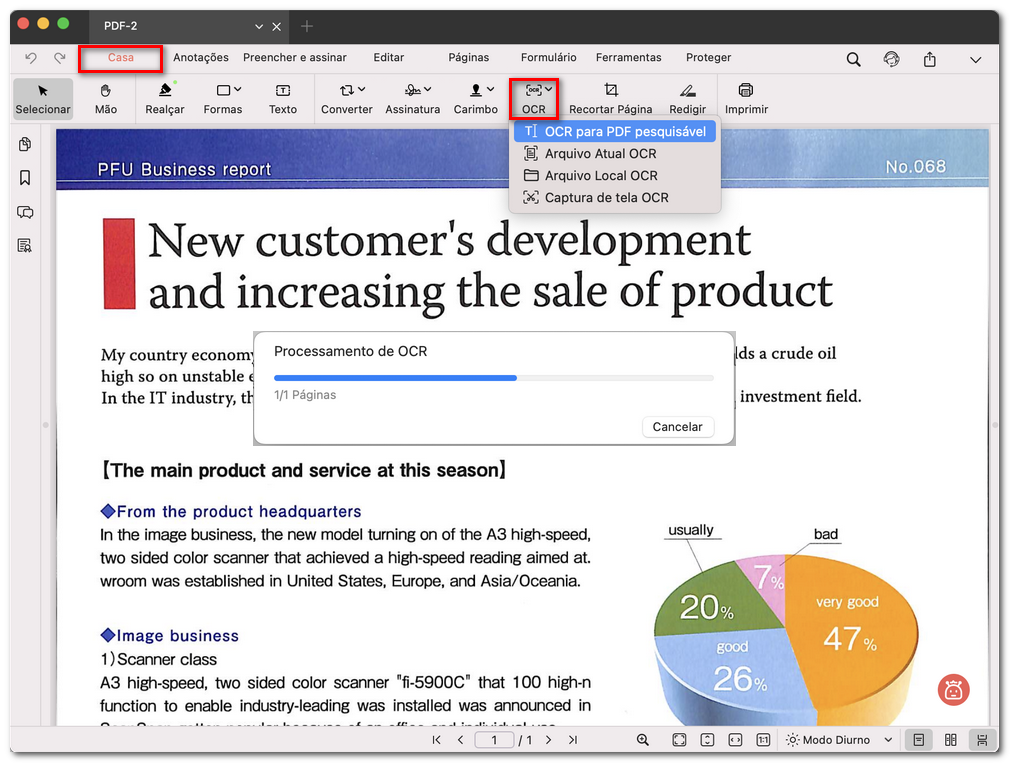Viewport: 1010px width, 763px height.
Task: Open the page thumbnails panel
Action: point(22,144)
